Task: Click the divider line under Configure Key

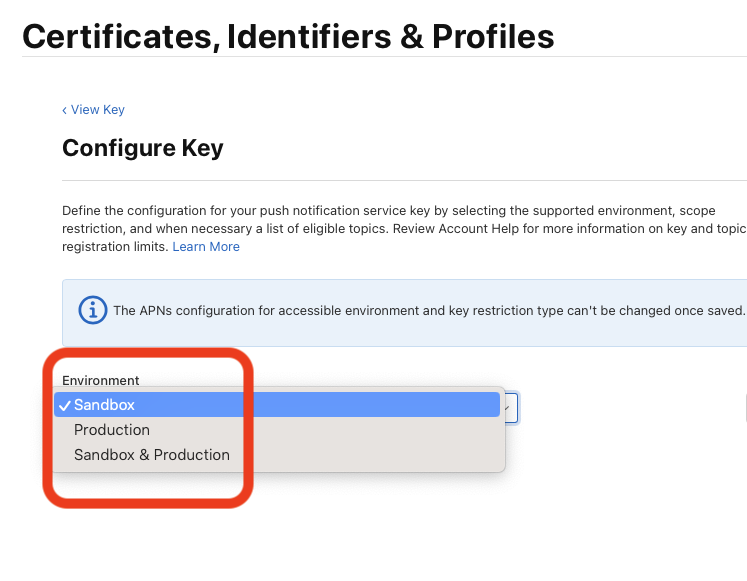Action: click(400, 181)
